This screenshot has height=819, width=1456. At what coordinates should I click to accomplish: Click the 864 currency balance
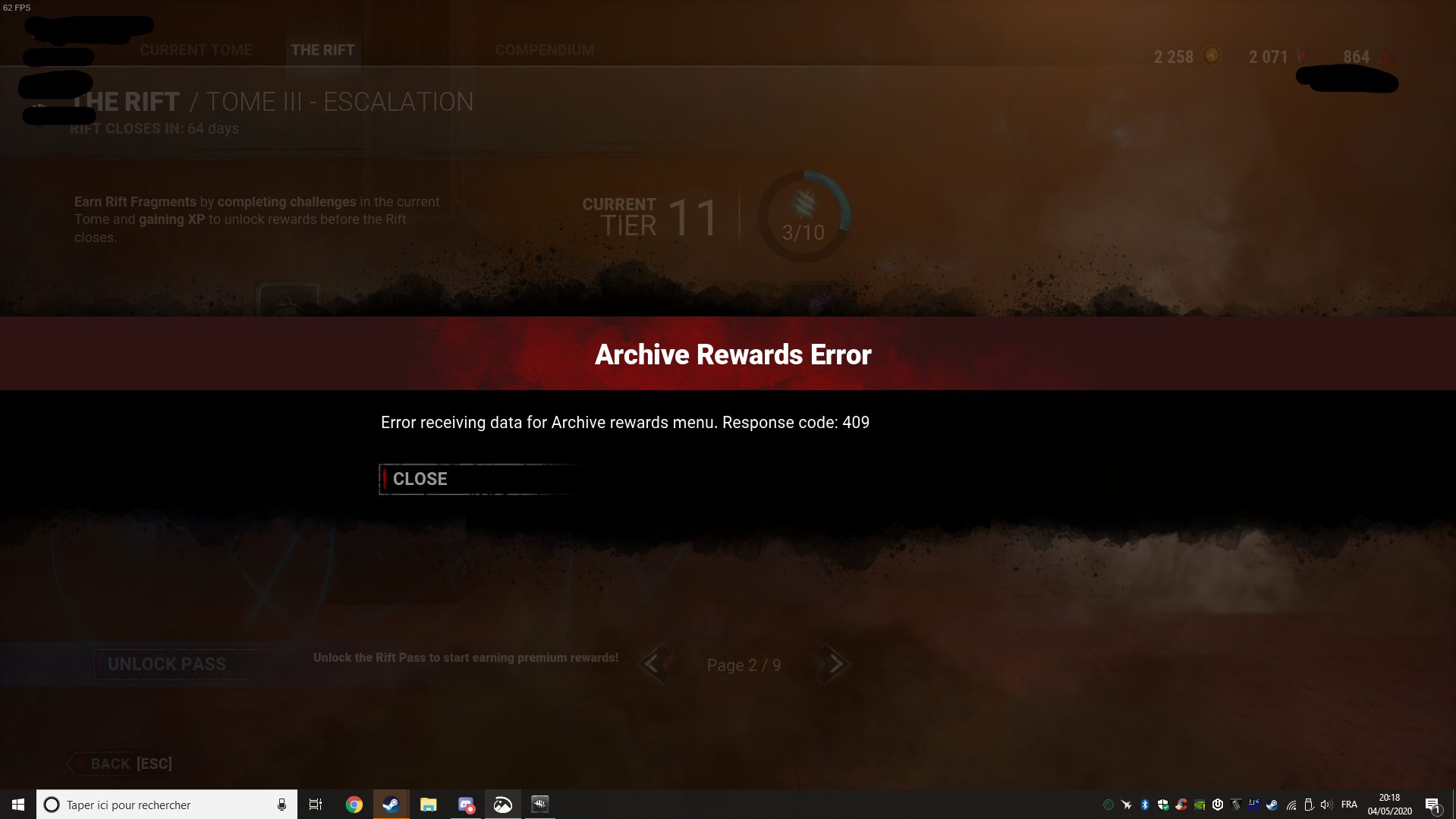pyautogui.click(x=1368, y=57)
